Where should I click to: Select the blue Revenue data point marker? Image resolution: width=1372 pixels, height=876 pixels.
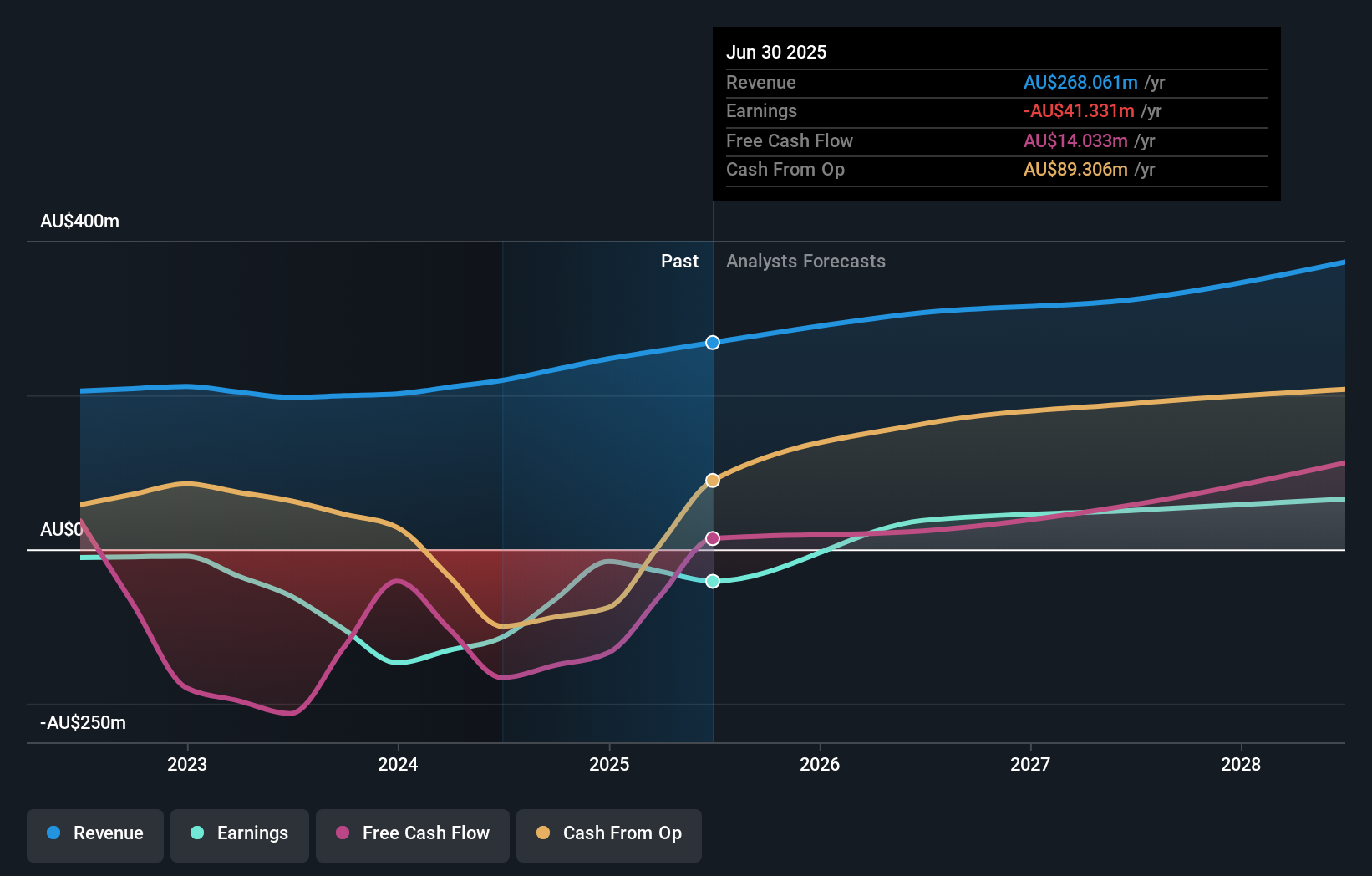[712, 342]
